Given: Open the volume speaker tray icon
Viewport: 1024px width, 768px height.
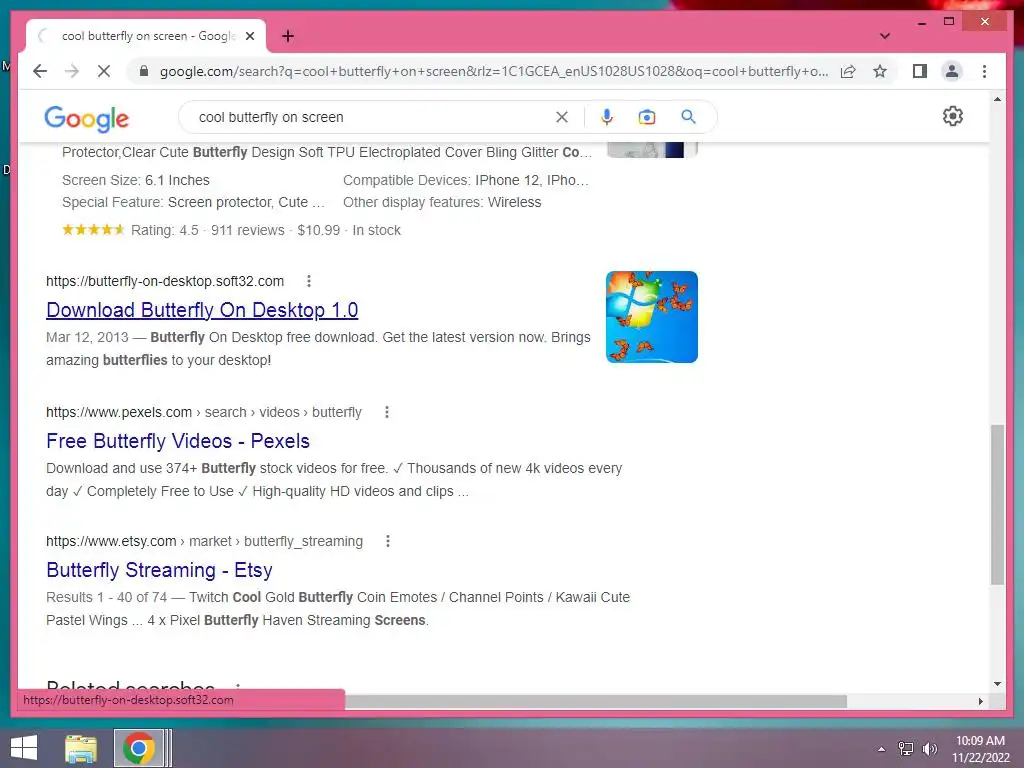Looking at the screenshot, I should tap(929, 749).
